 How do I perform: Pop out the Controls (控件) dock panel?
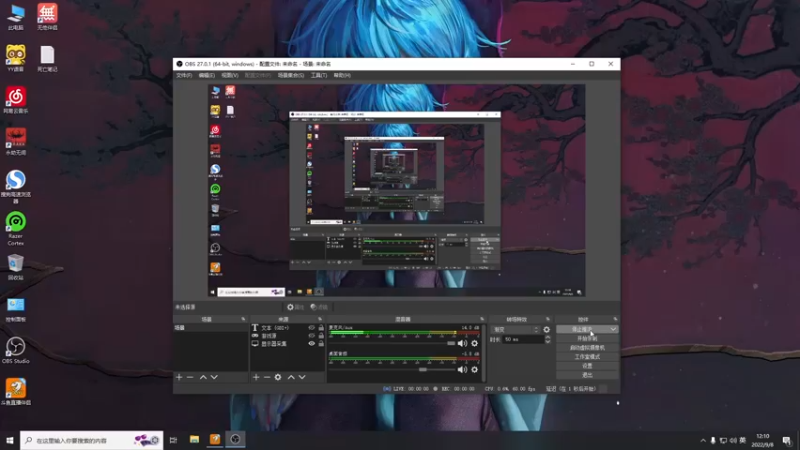click(615, 319)
